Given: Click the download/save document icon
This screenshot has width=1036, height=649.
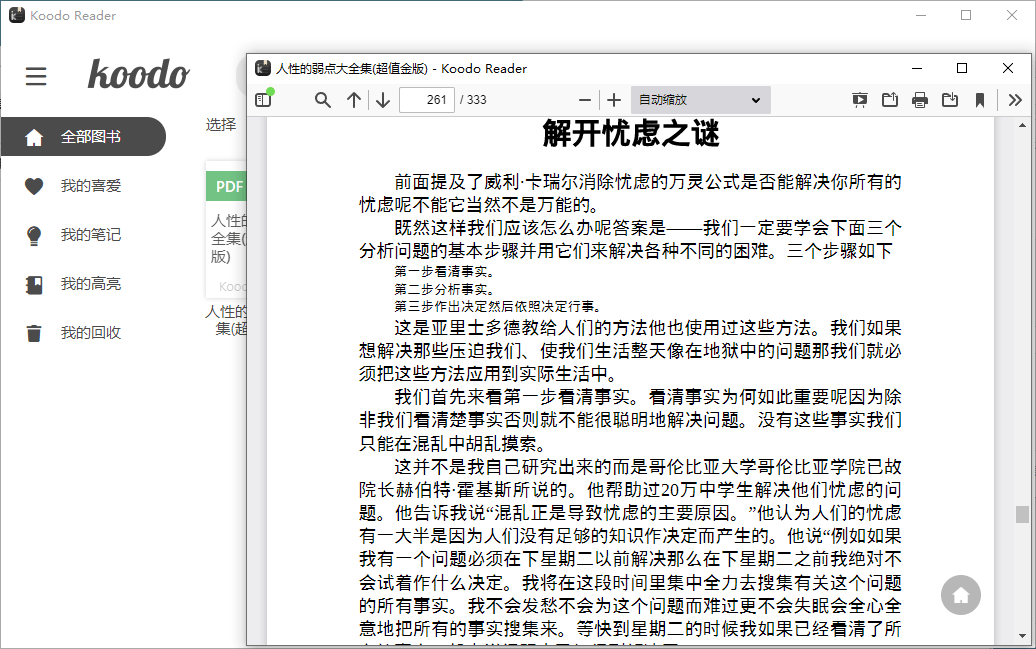Looking at the screenshot, I should (949, 100).
